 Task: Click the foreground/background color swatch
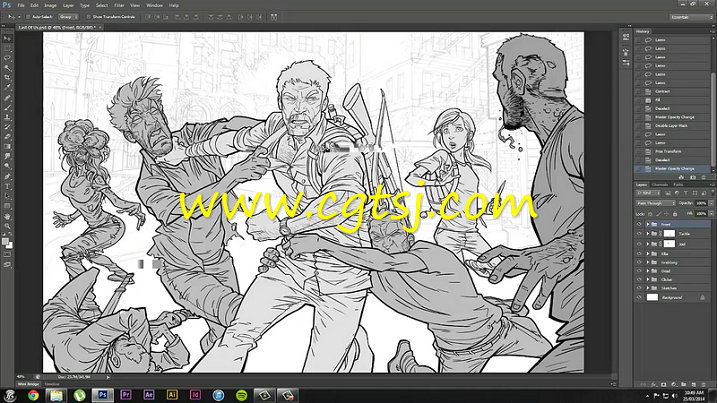7,242
